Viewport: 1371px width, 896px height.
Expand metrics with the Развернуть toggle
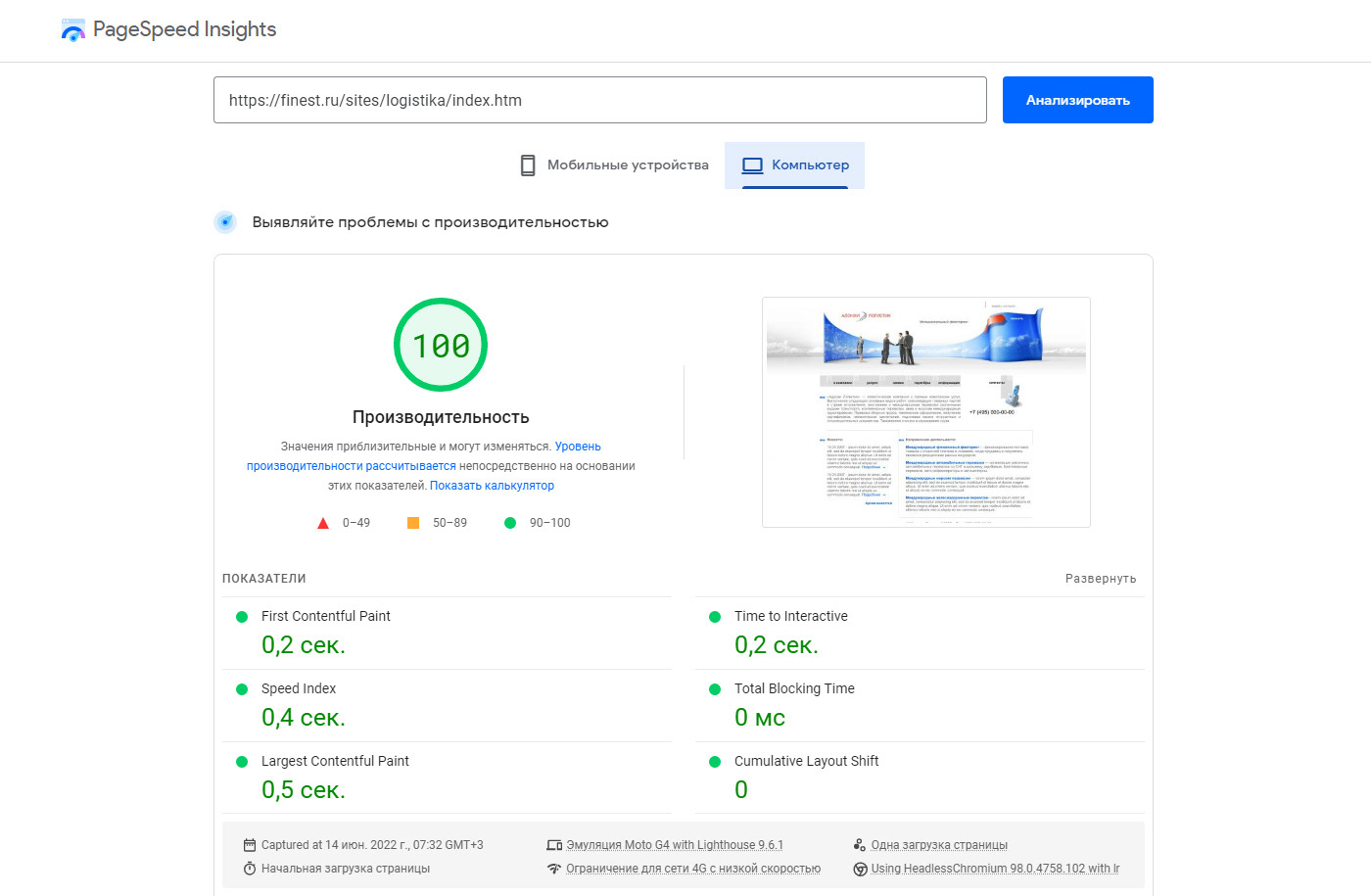[x=1101, y=579]
